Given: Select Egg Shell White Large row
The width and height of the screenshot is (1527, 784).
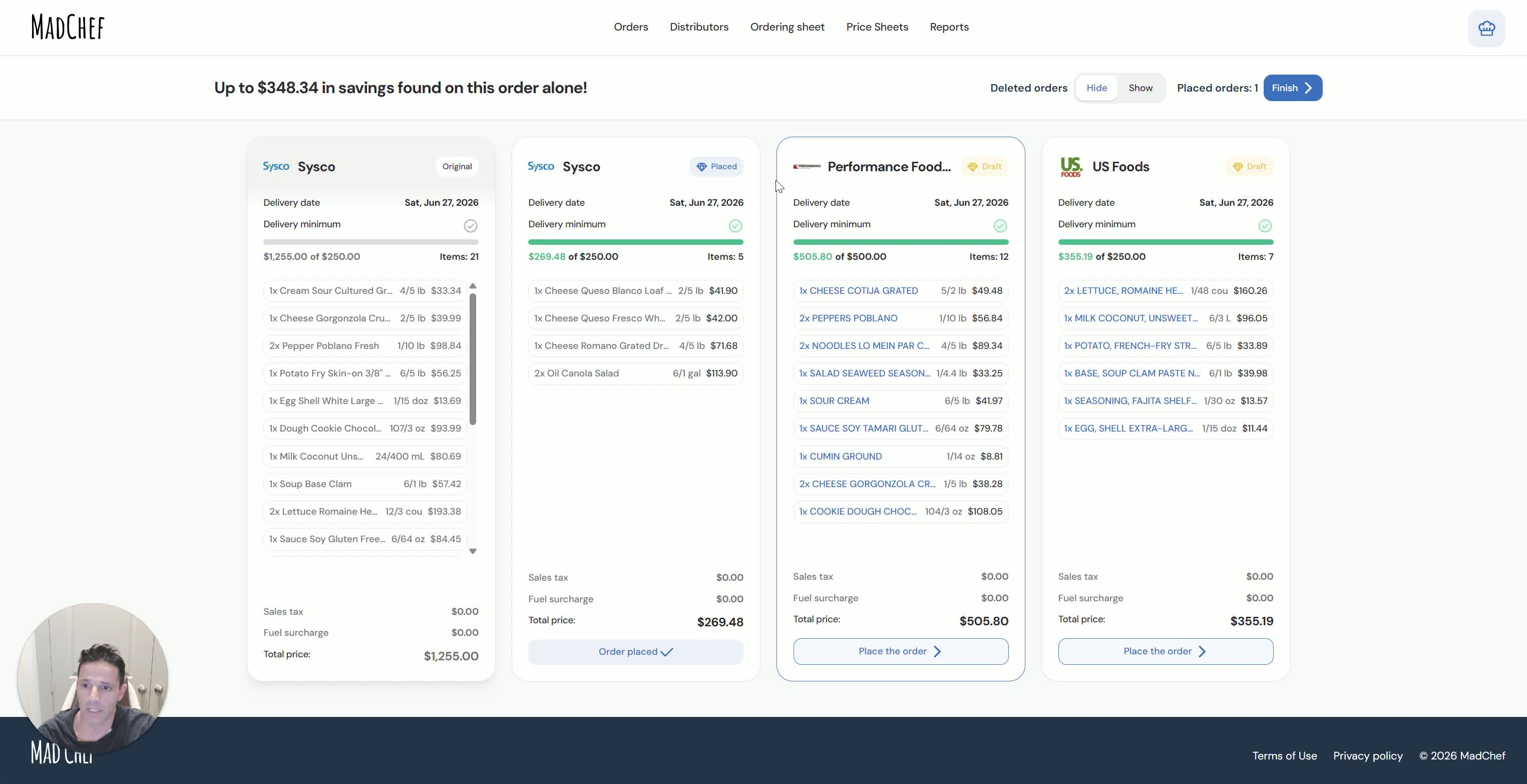Looking at the screenshot, I should (x=365, y=401).
